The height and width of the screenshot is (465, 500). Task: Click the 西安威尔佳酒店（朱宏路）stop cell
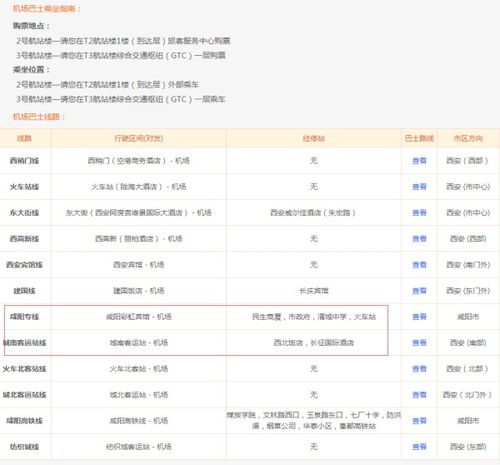pos(314,213)
